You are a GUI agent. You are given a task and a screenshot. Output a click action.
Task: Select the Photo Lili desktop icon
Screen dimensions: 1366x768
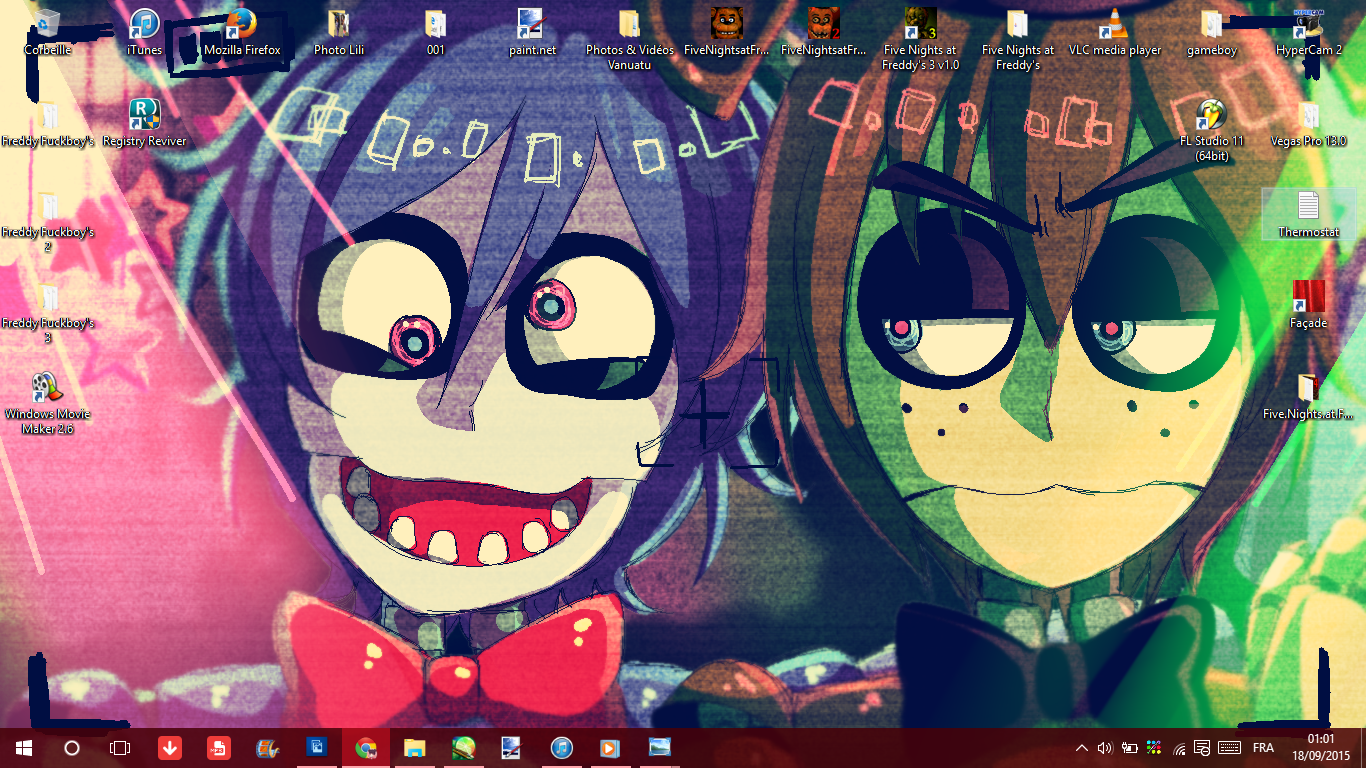pyautogui.click(x=339, y=32)
